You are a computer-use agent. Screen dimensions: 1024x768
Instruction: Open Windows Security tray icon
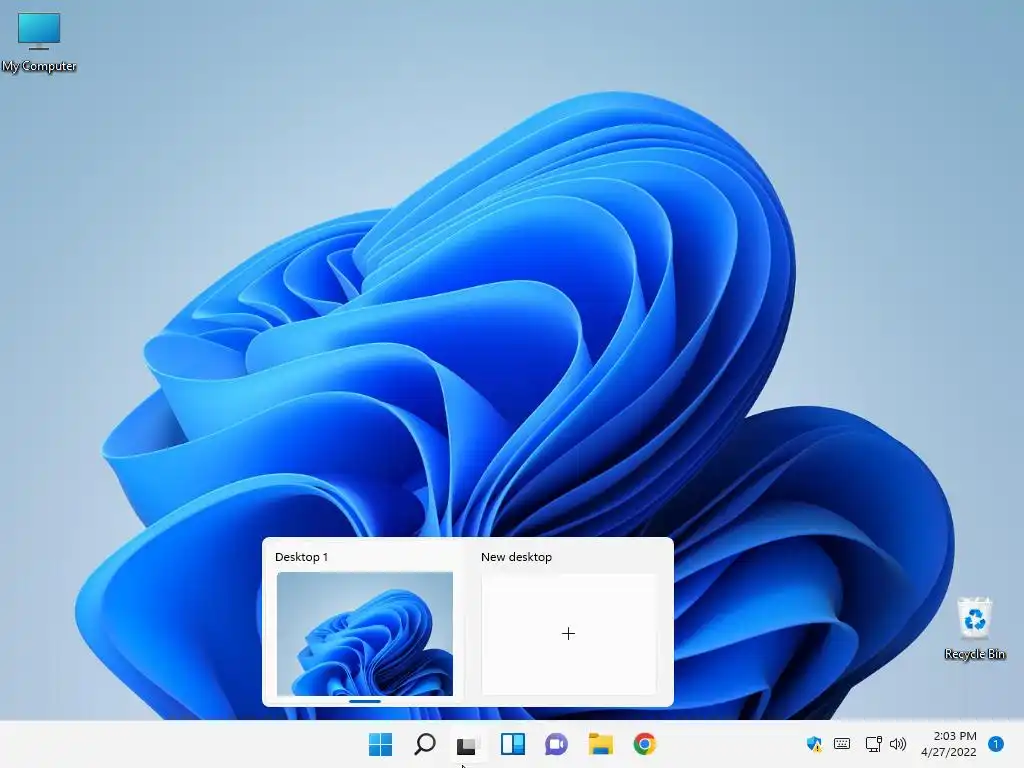814,744
